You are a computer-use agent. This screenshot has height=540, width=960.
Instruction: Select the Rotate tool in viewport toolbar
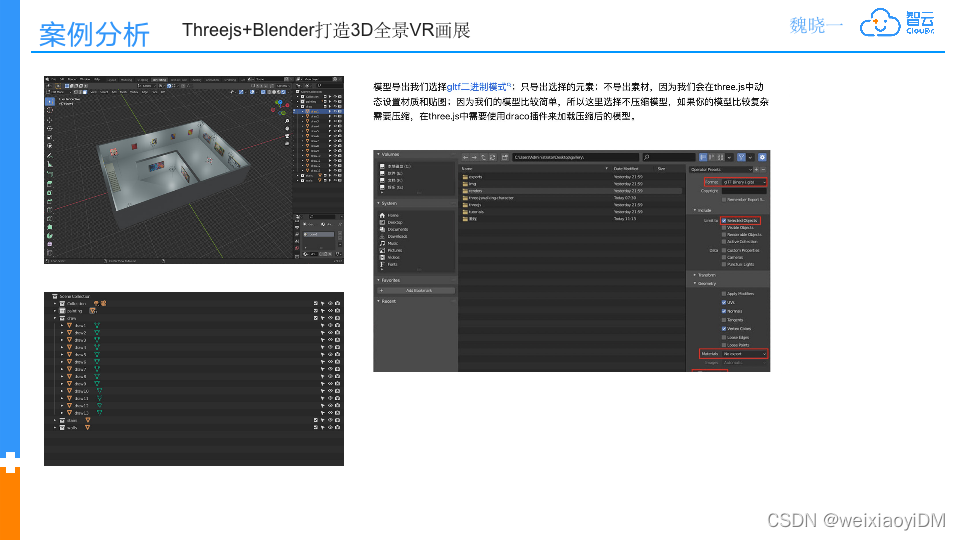click(50, 129)
